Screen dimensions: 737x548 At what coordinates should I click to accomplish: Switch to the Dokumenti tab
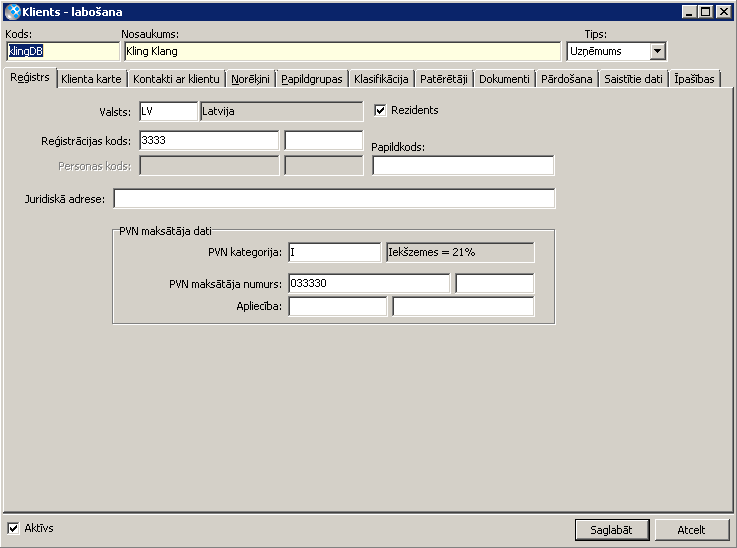(505, 78)
